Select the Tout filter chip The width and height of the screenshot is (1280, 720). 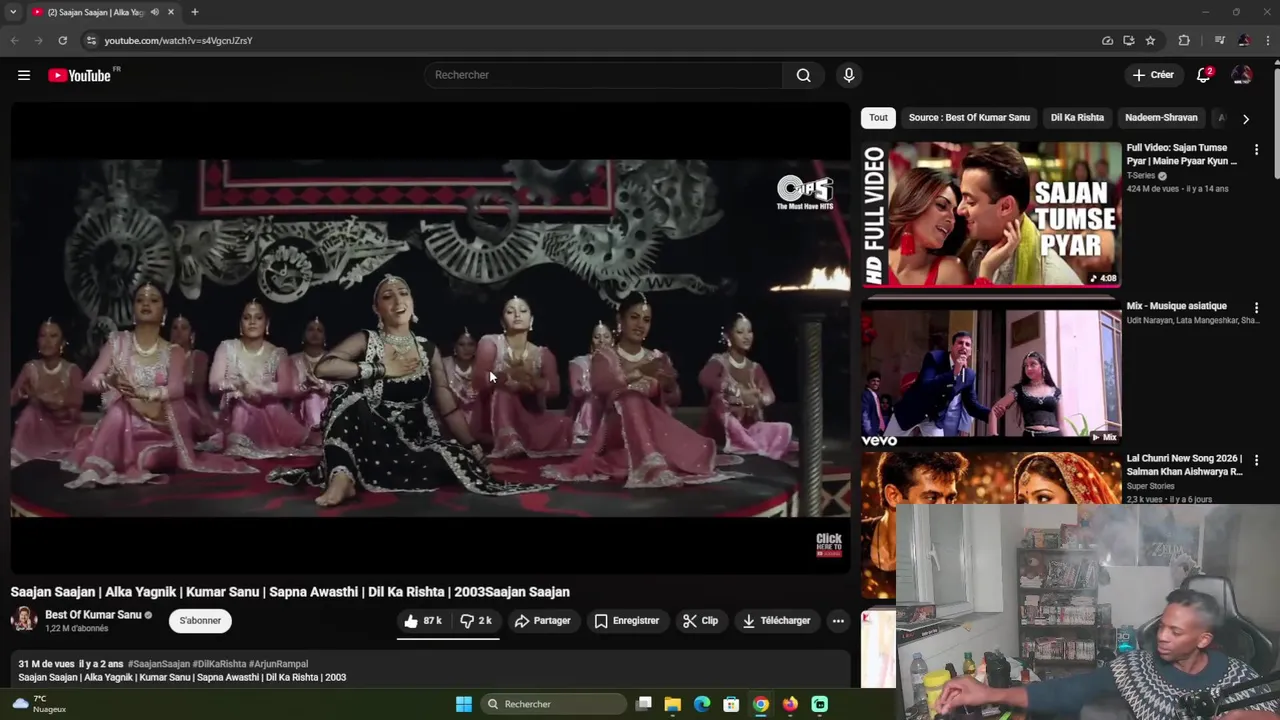(878, 118)
